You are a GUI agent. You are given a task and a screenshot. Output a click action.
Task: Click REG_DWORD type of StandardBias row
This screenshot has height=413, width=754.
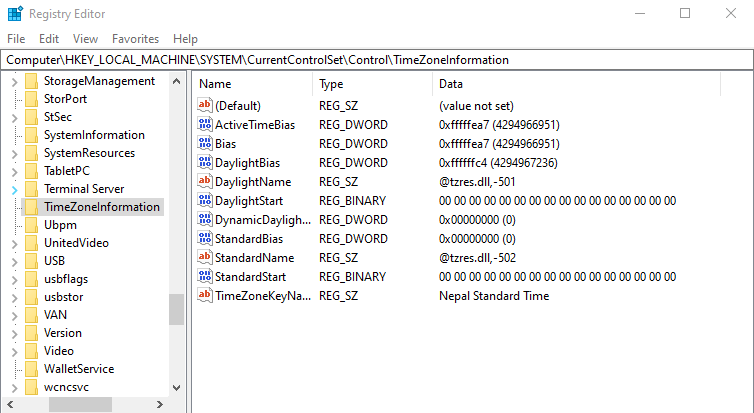click(353, 238)
